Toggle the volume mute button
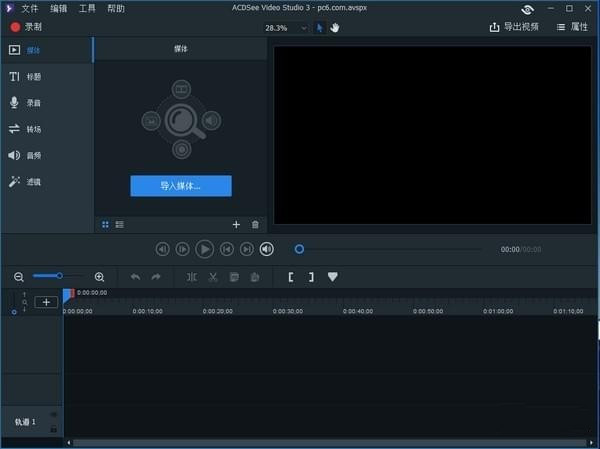This screenshot has width=600, height=449. pos(267,249)
